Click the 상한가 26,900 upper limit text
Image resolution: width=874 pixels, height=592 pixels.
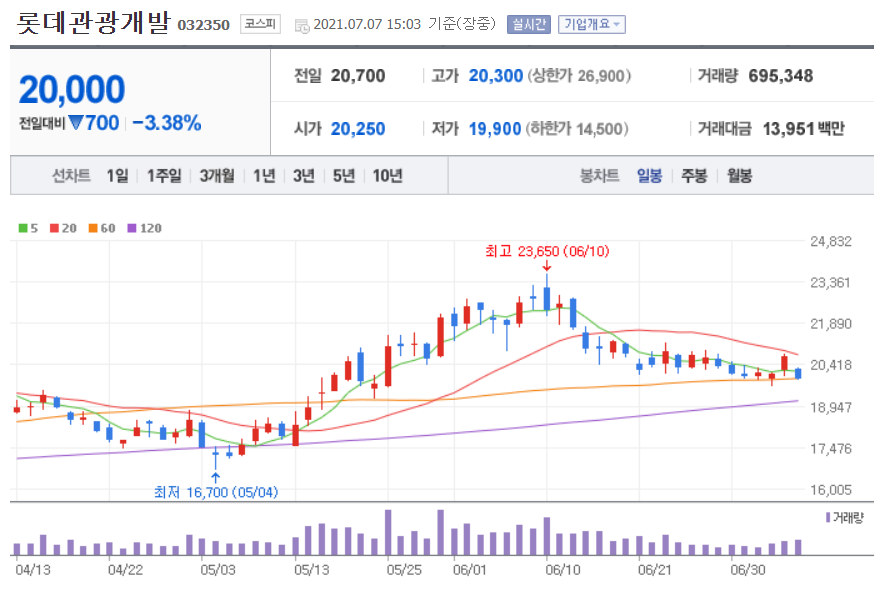coord(579,76)
